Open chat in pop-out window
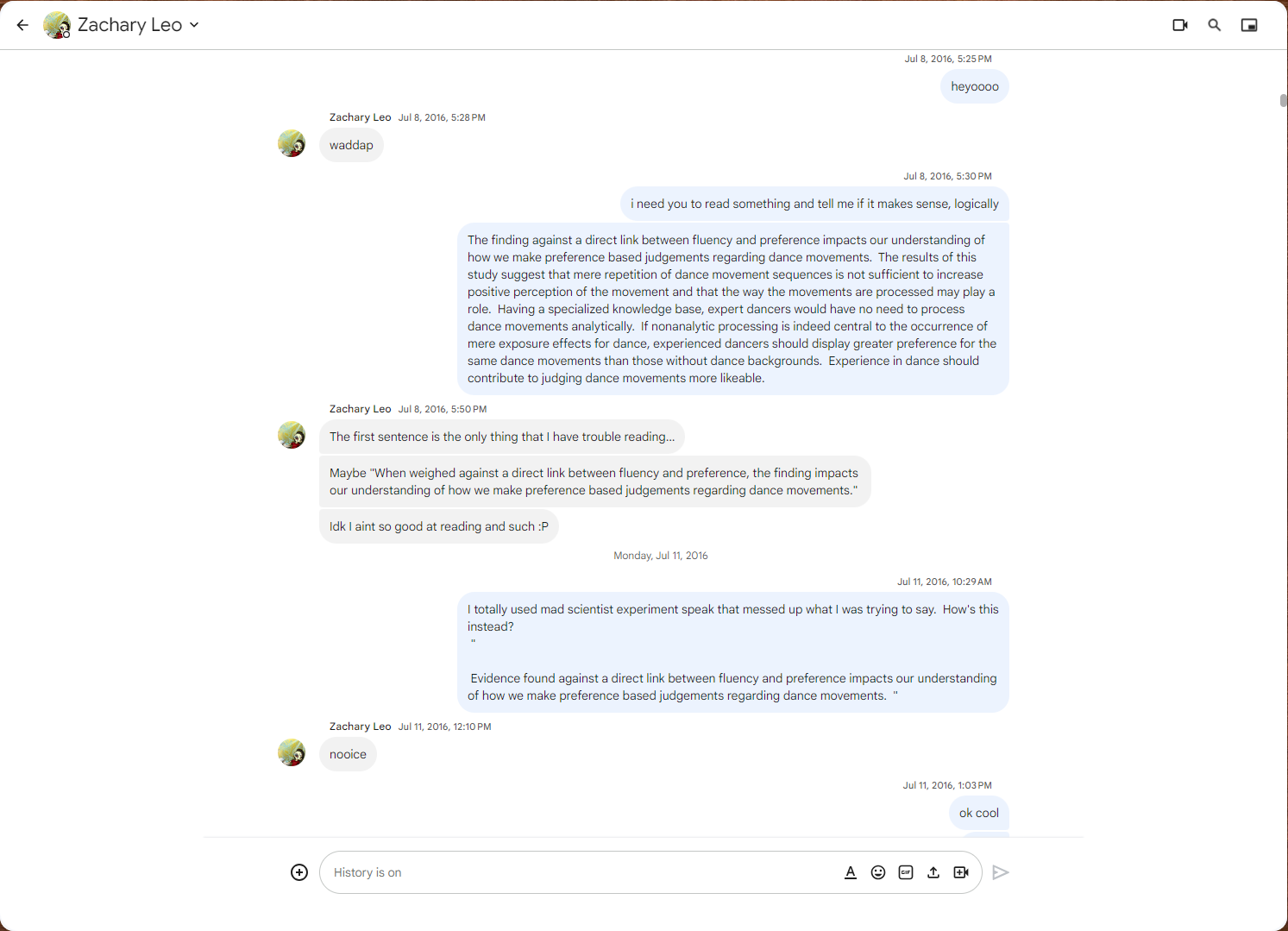The image size is (1288, 931). click(1249, 25)
